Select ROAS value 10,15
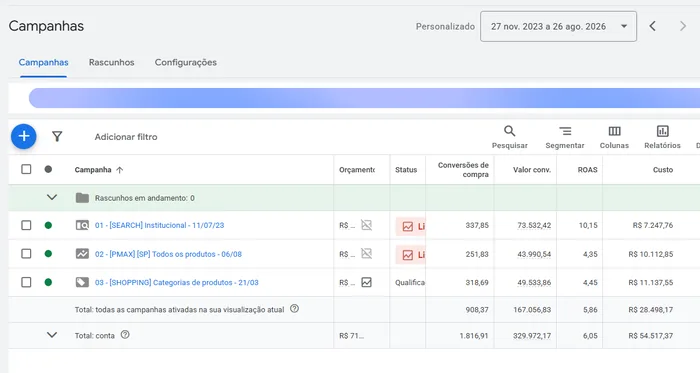The width and height of the screenshot is (700, 373). point(588,225)
